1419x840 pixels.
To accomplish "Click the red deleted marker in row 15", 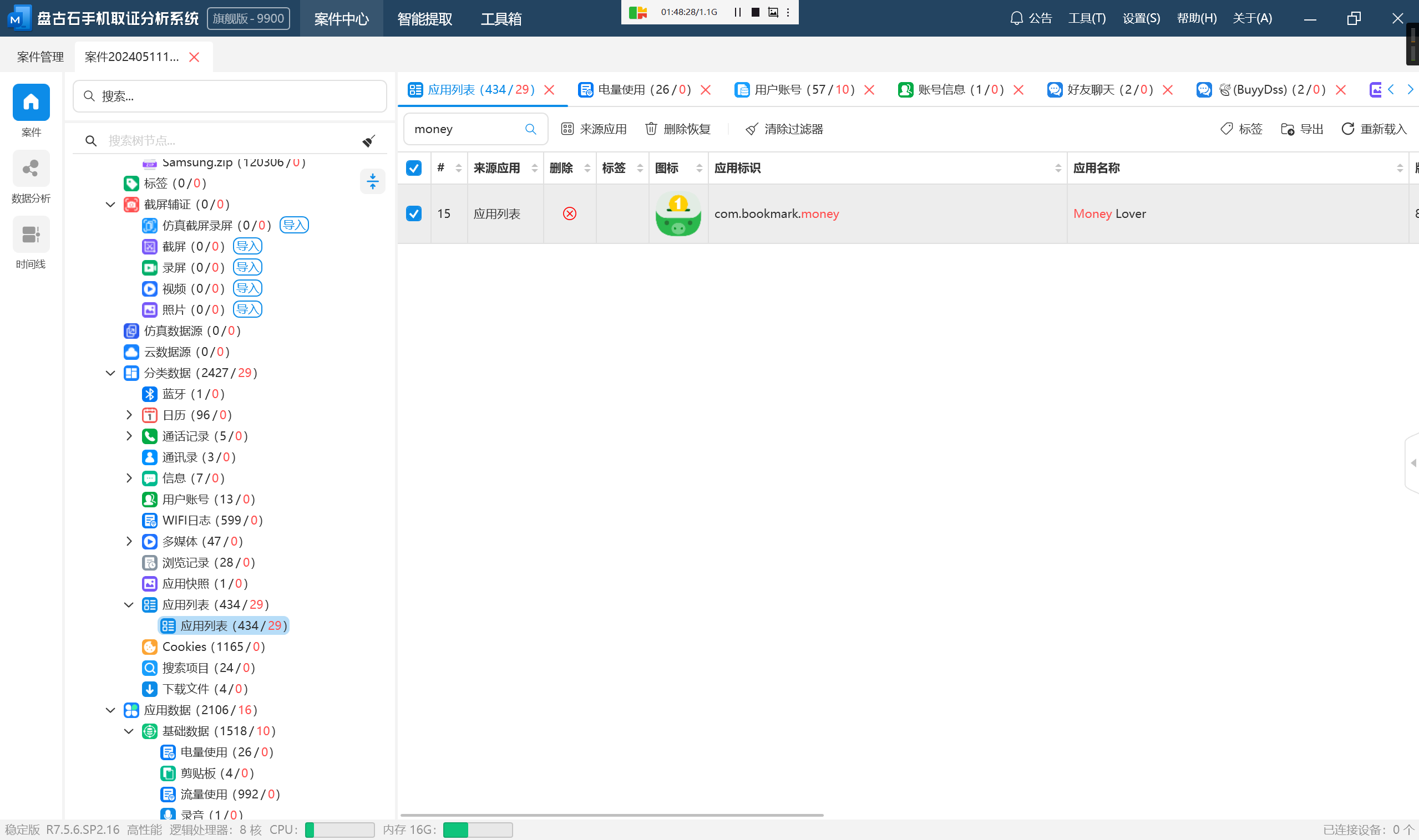I will point(569,213).
